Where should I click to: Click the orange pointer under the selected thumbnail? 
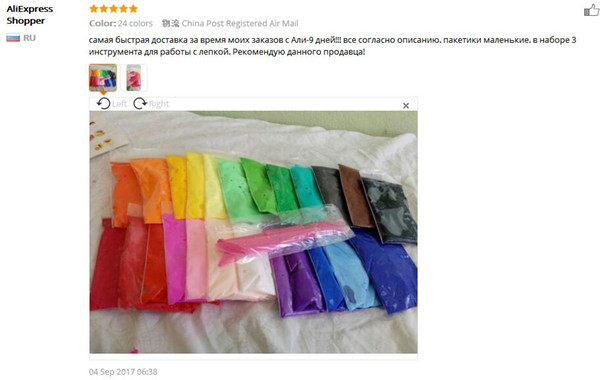(x=103, y=93)
